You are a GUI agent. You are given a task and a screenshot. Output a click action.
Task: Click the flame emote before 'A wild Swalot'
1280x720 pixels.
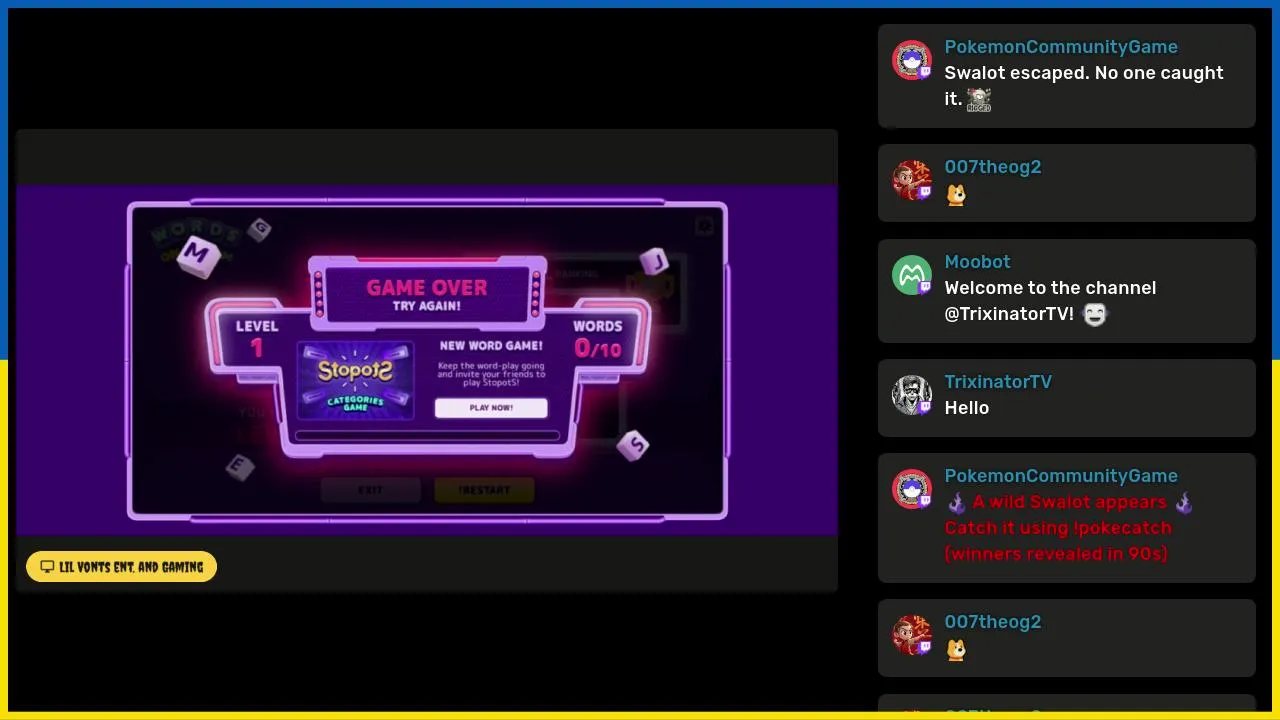tap(957, 502)
